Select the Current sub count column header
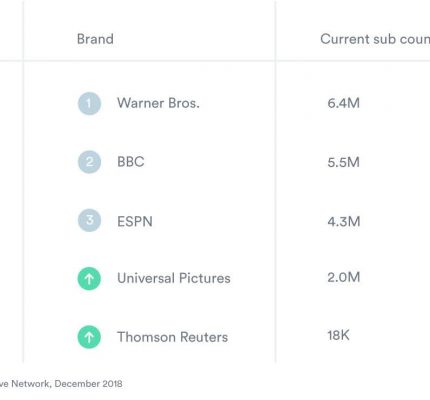The width and height of the screenshot is (430, 400). click(375, 39)
